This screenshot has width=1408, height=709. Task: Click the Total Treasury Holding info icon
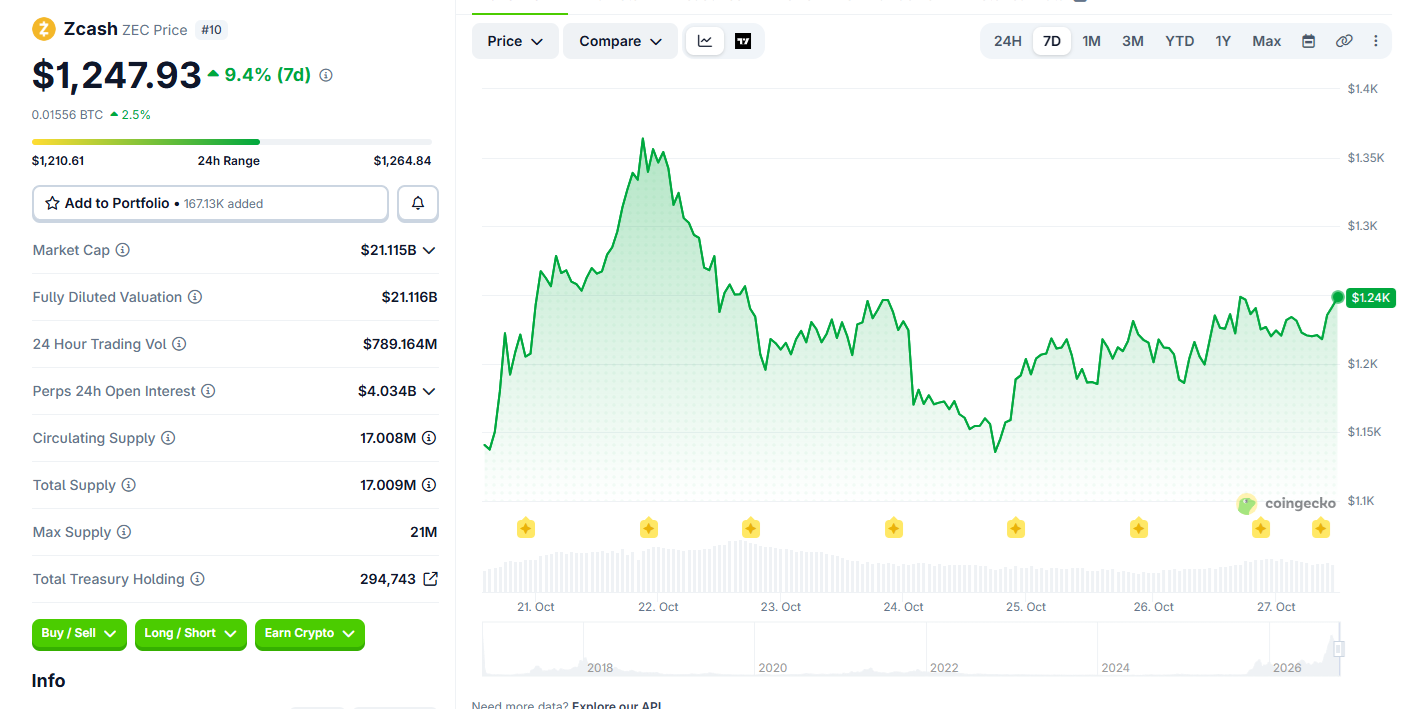point(198,579)
